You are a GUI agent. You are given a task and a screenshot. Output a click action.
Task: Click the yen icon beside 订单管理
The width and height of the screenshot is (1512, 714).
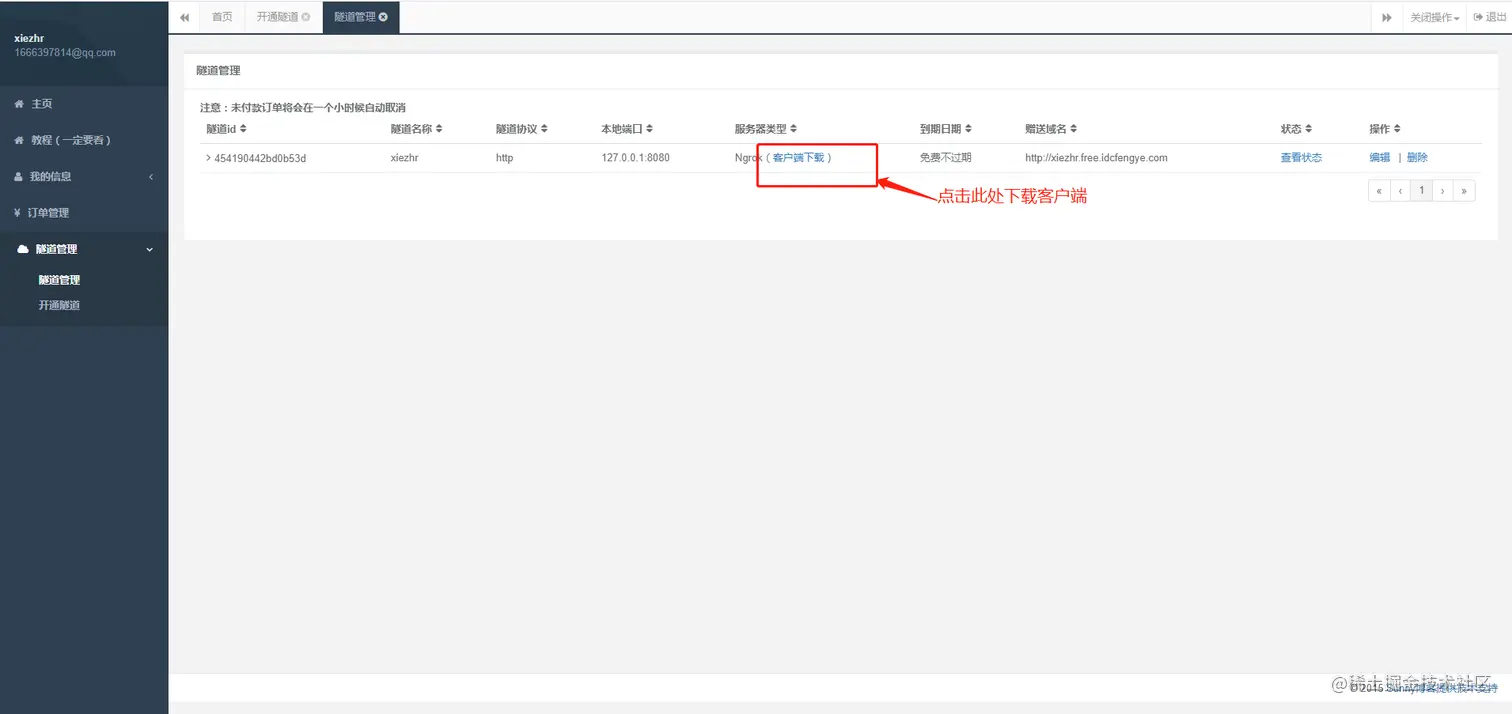18,213
